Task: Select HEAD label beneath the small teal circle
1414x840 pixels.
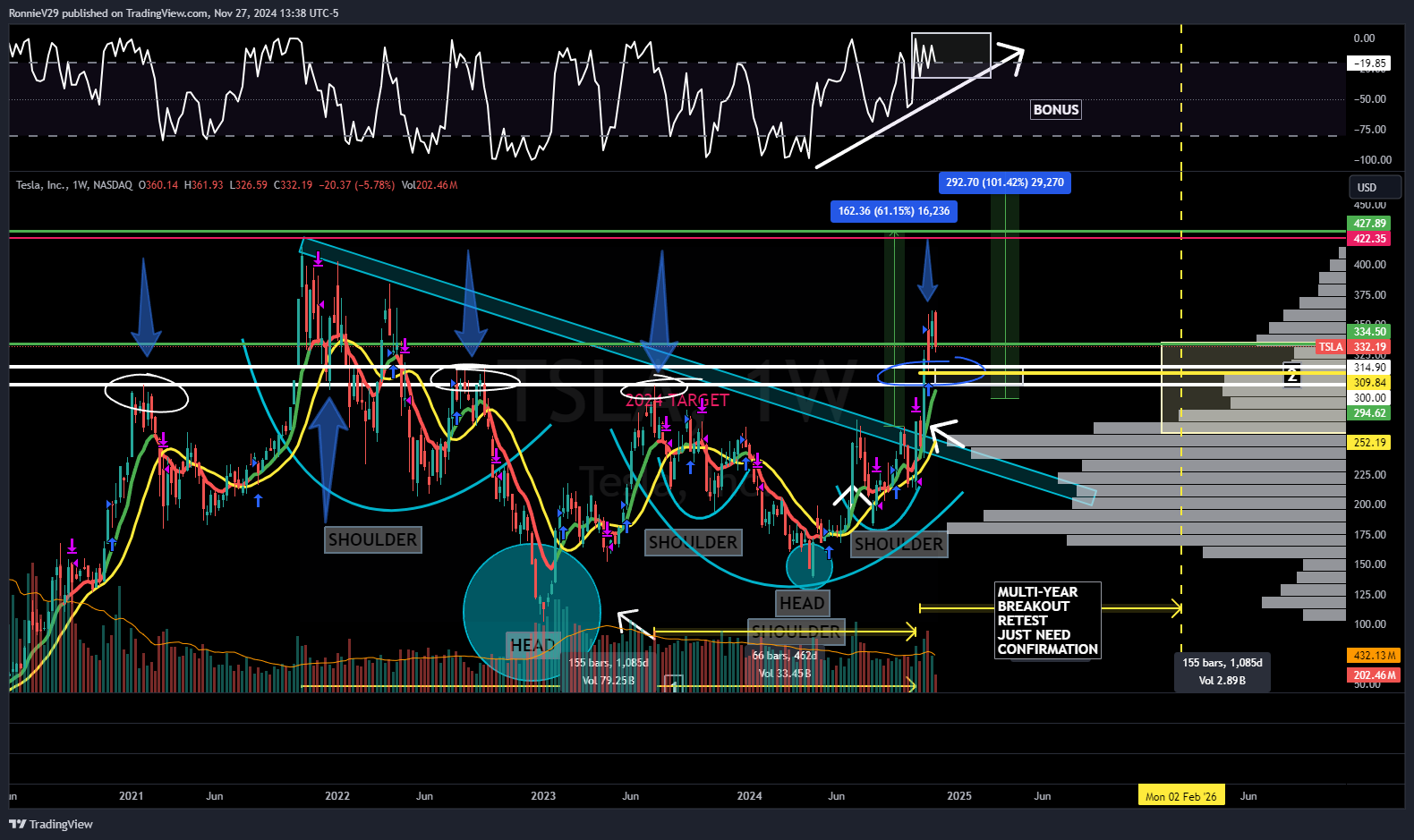Action: (x=802, y=603)
